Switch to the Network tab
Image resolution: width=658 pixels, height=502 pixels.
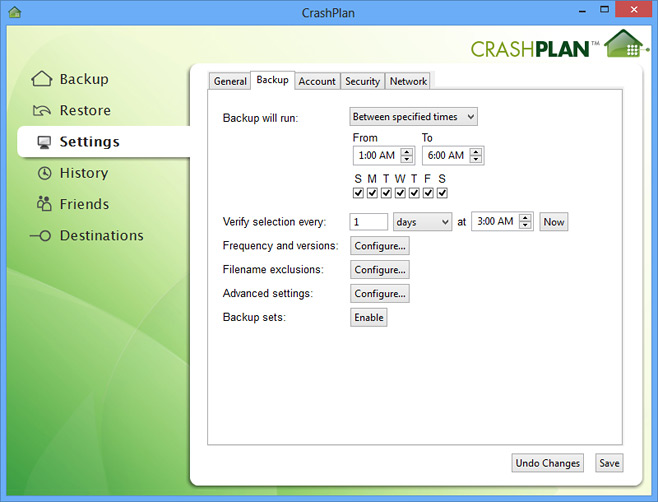tap(408, 81)
